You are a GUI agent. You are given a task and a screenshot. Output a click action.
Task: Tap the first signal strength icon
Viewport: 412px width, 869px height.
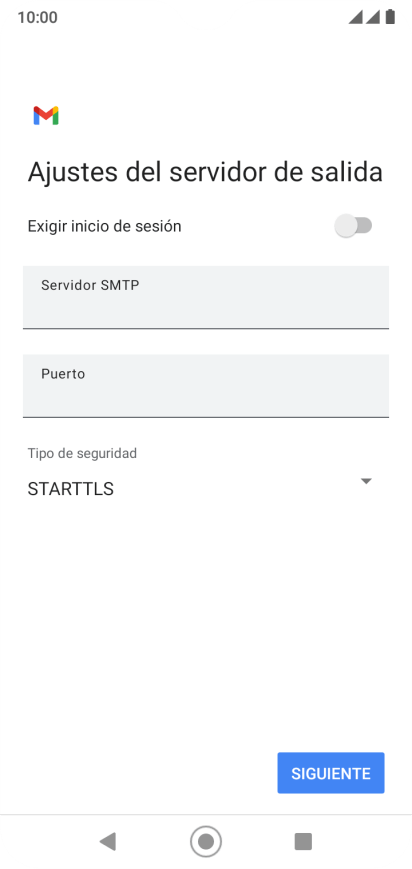355,17
